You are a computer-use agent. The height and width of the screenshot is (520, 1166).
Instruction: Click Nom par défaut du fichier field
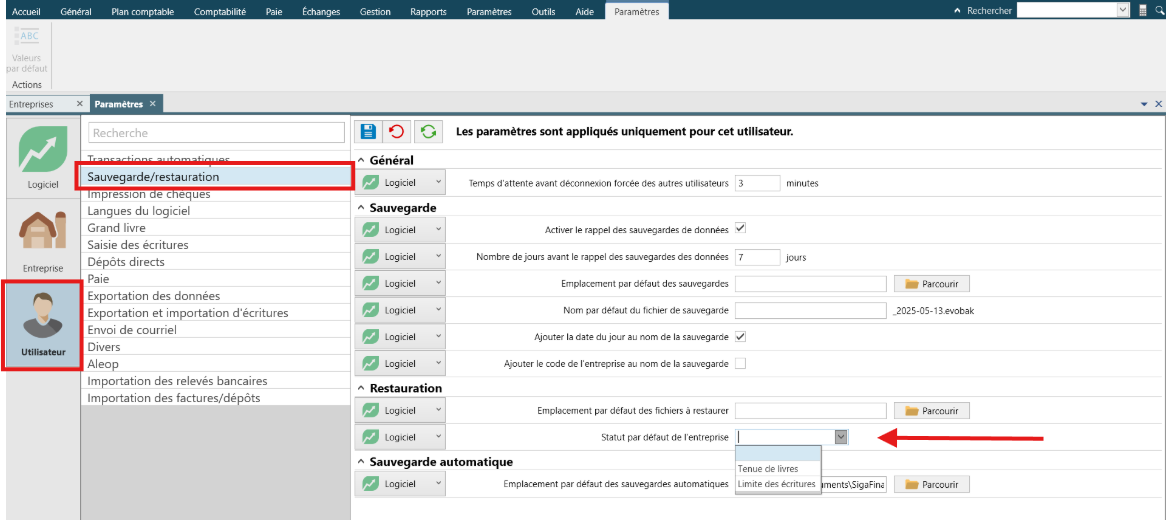pyautogui.click(x=811, y=311)
